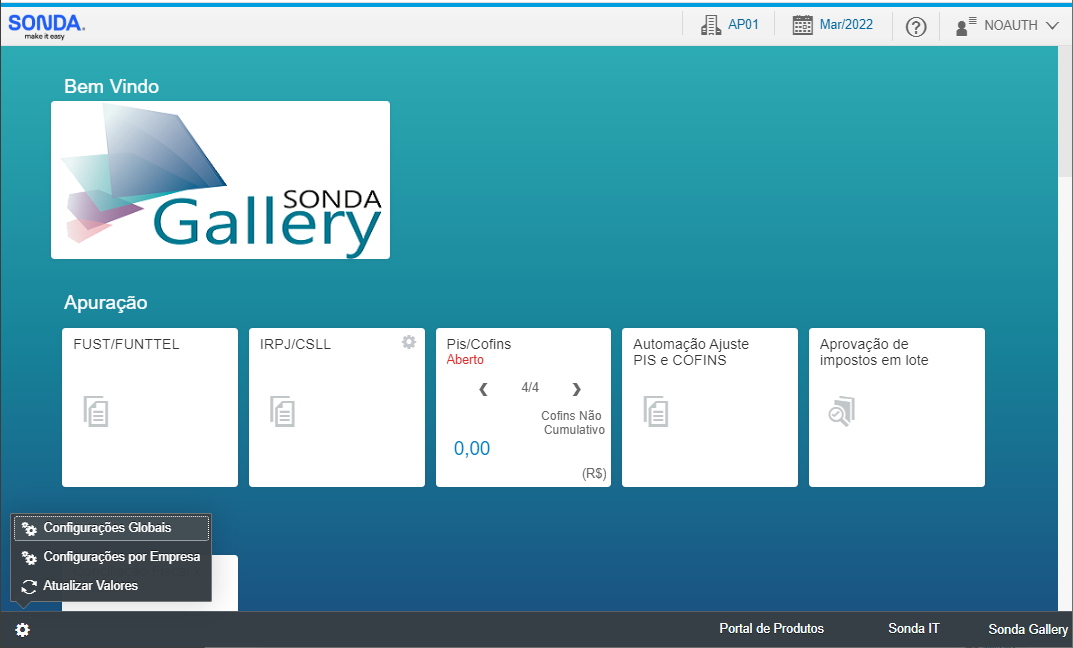Open Portal de Produtos link
1073x648 pixels.
pyautogui.click(x=771, y=628)
